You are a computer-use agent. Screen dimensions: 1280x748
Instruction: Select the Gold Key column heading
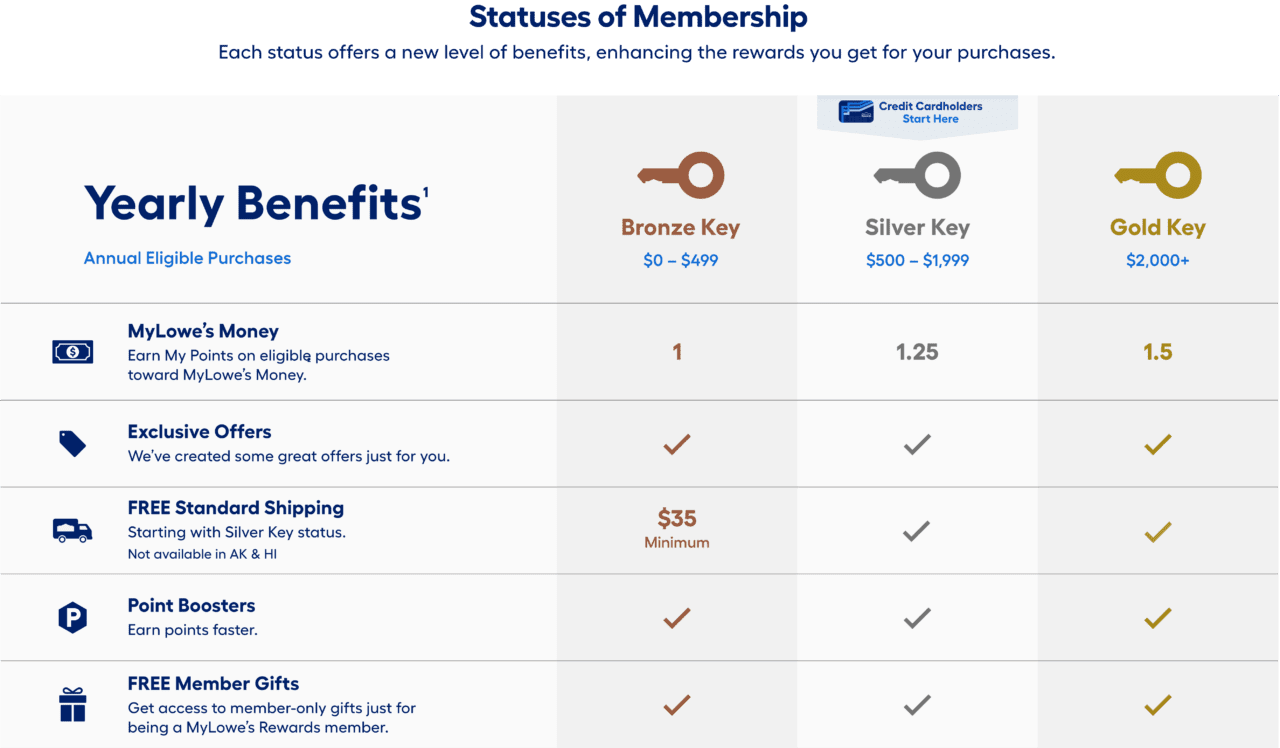coord(1157,228)
